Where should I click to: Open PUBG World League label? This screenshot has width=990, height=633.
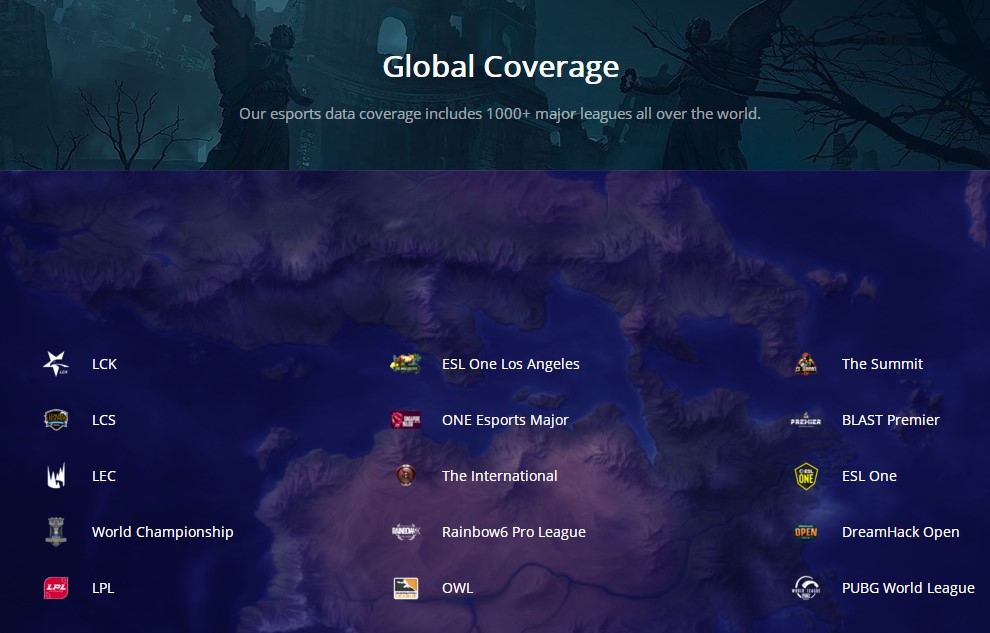pyautogui.click(x=908, y=588)
